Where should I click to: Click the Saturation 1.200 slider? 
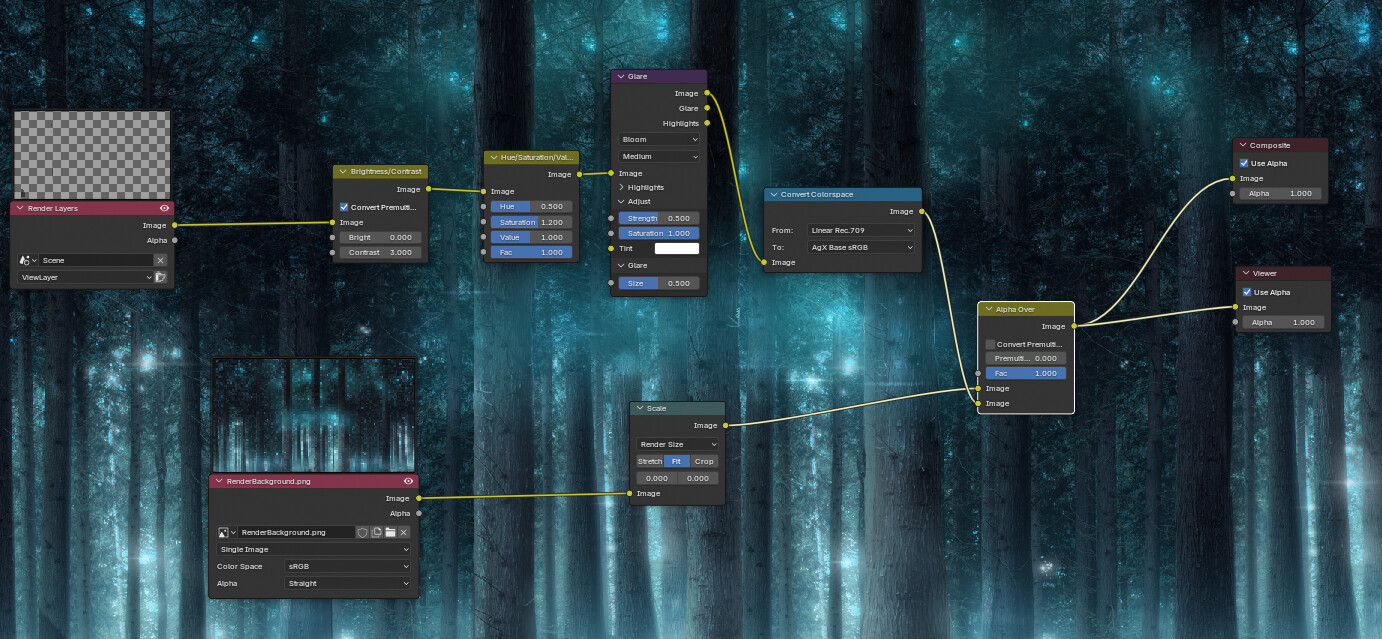(531, 222)
